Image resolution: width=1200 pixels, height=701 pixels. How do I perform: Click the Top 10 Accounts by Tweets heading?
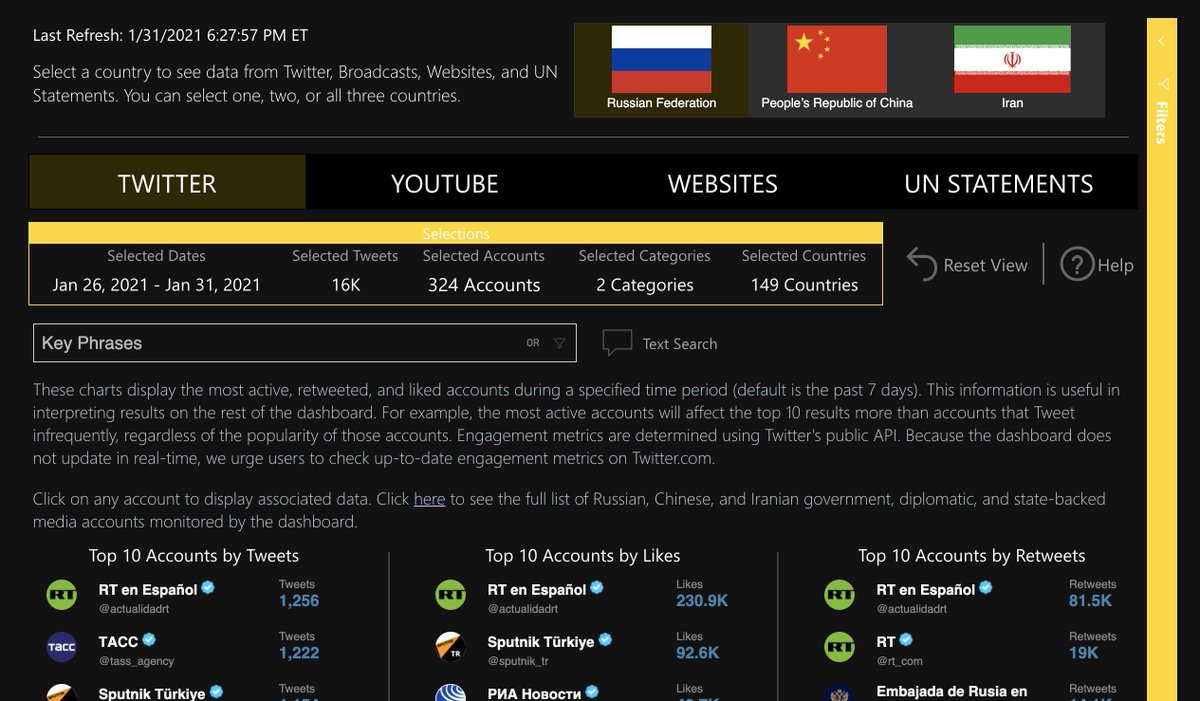pos(194,556)
